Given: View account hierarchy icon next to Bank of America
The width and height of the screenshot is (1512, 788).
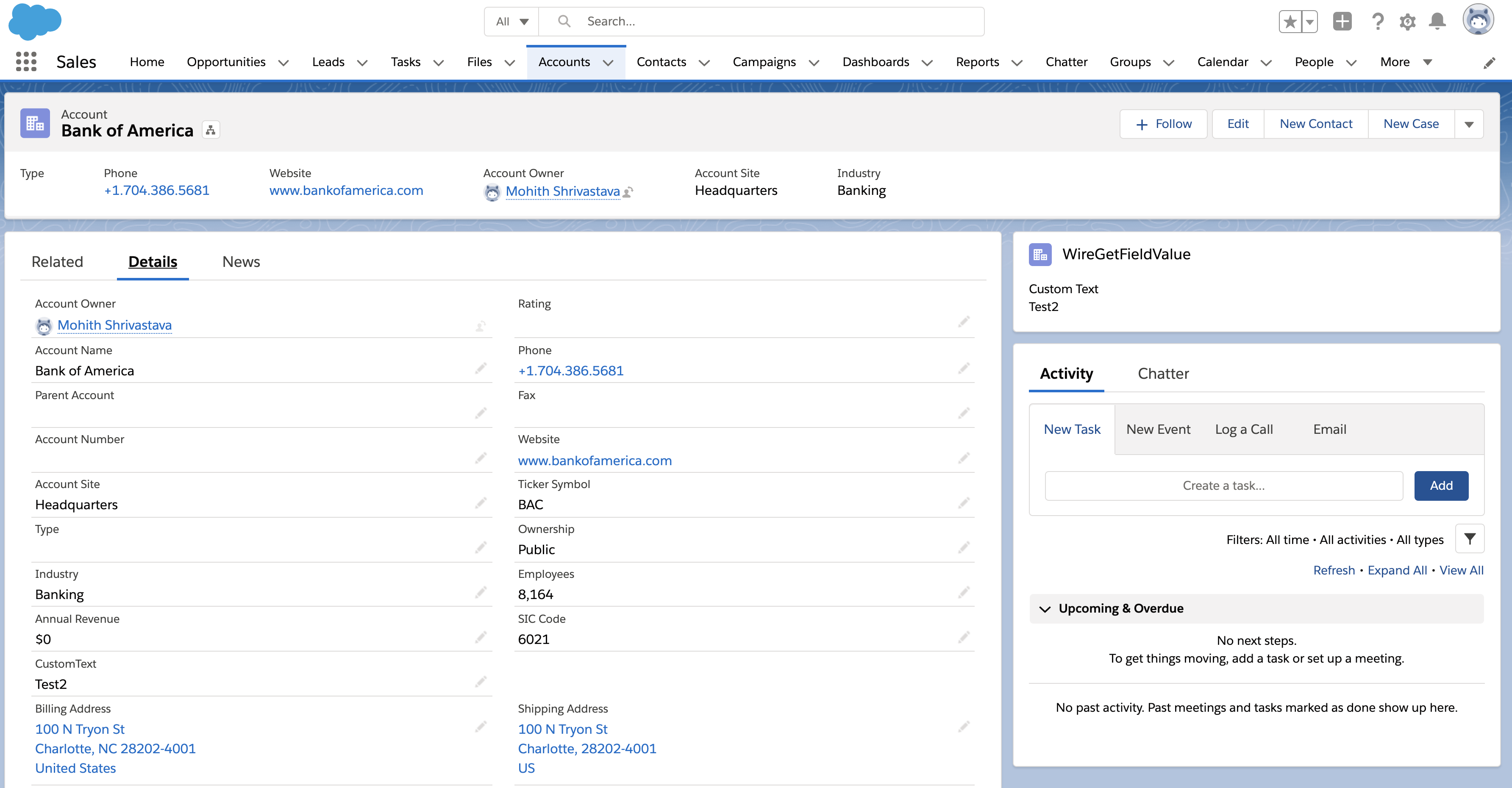Looking at the screenshot, I should 211,130.
